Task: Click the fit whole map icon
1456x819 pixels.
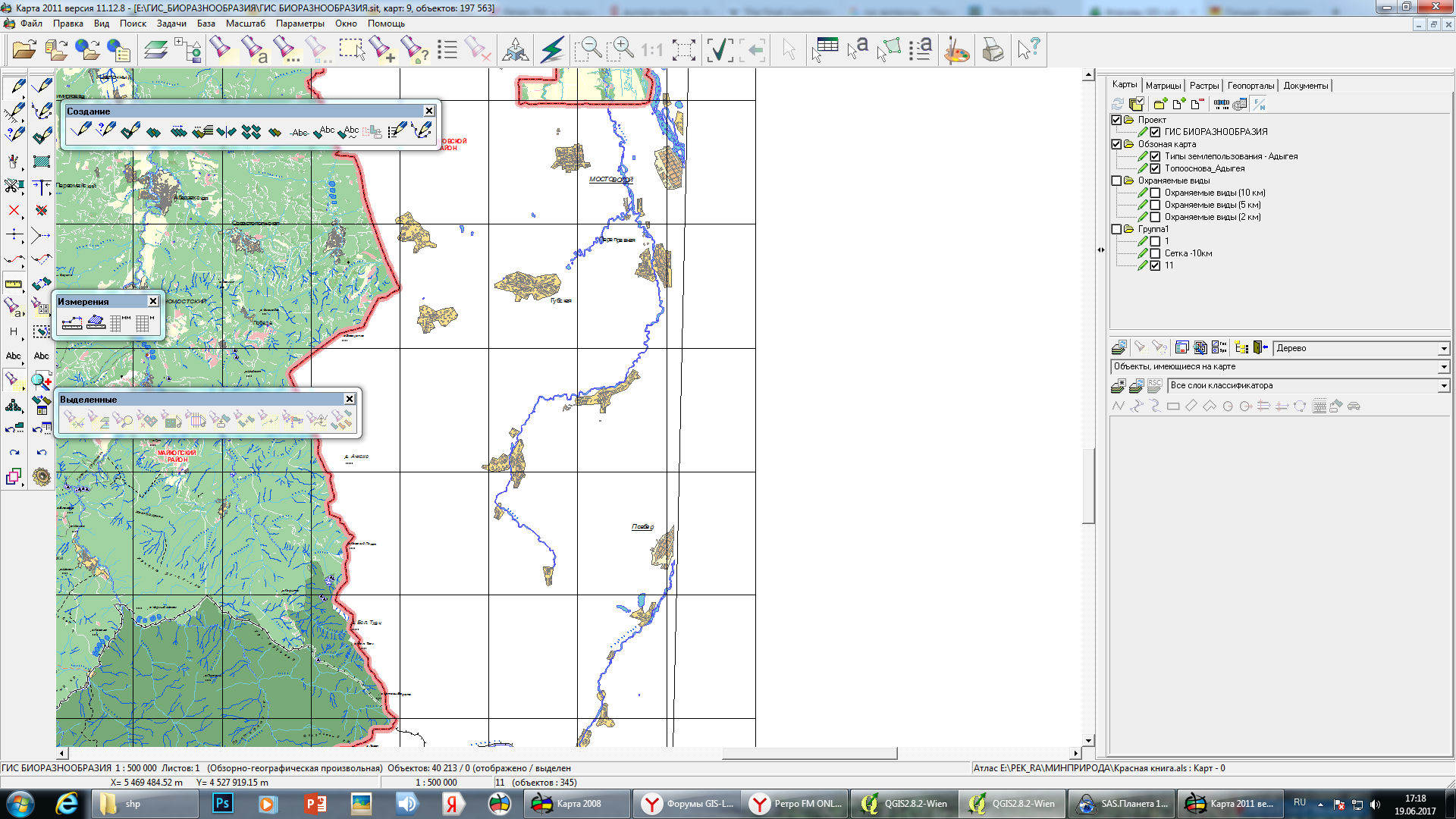Action: pos(683,50)
